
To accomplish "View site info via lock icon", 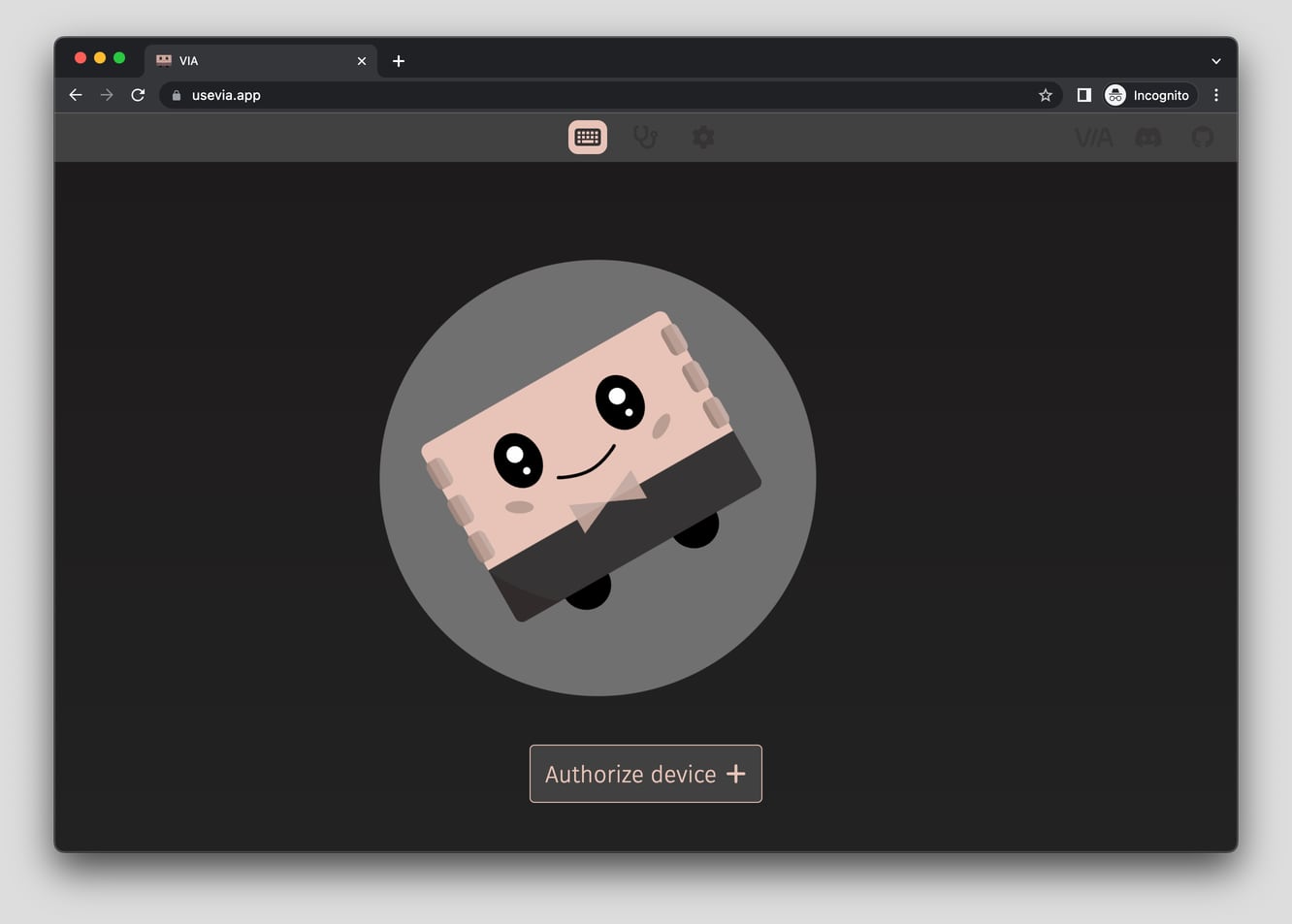I will (x=177, y=95).
